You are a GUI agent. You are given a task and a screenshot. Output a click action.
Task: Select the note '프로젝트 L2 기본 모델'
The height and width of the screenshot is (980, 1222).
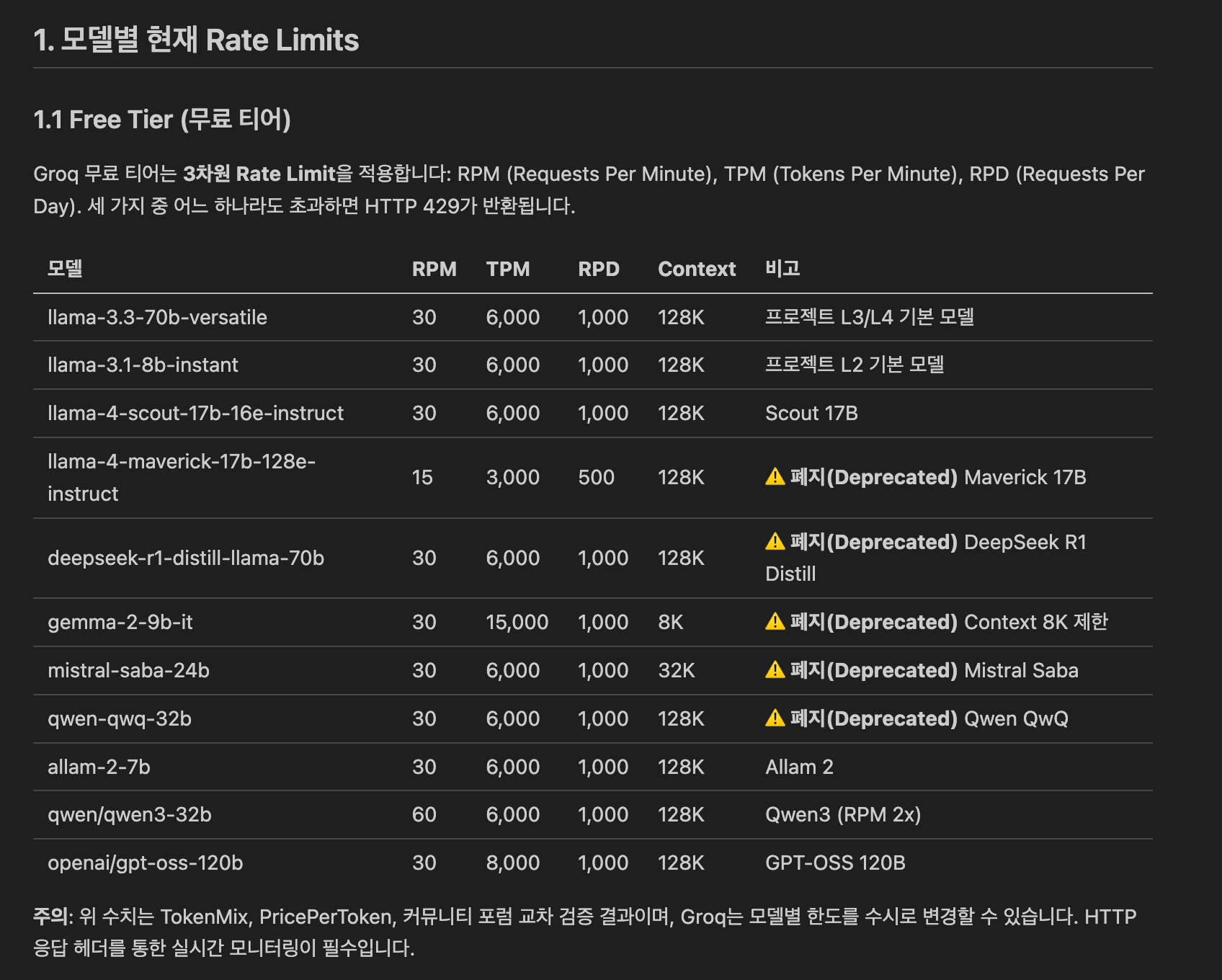[855, 365]
